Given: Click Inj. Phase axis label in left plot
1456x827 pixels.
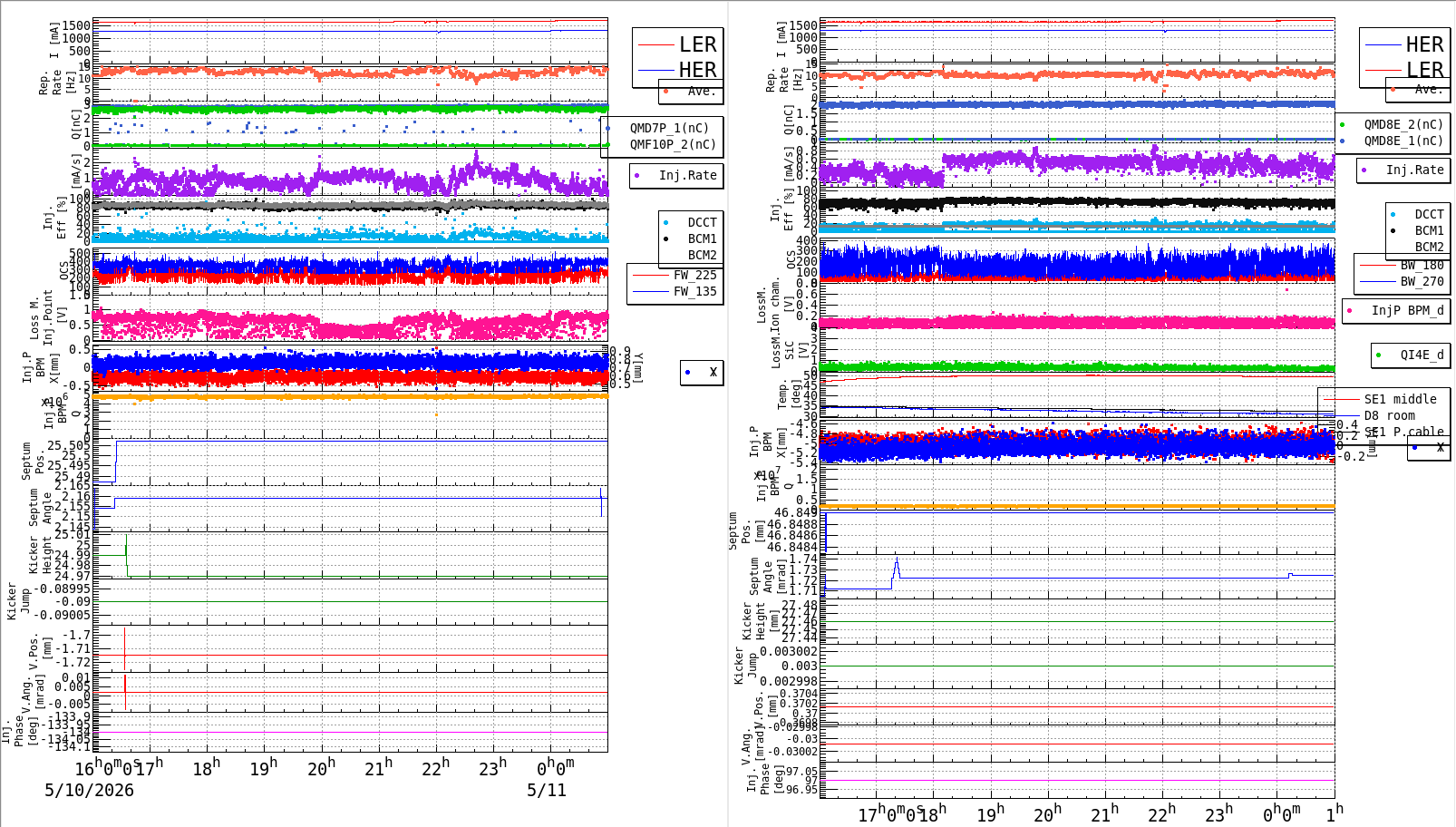Looking at the screenshot, I should point(20,731).
